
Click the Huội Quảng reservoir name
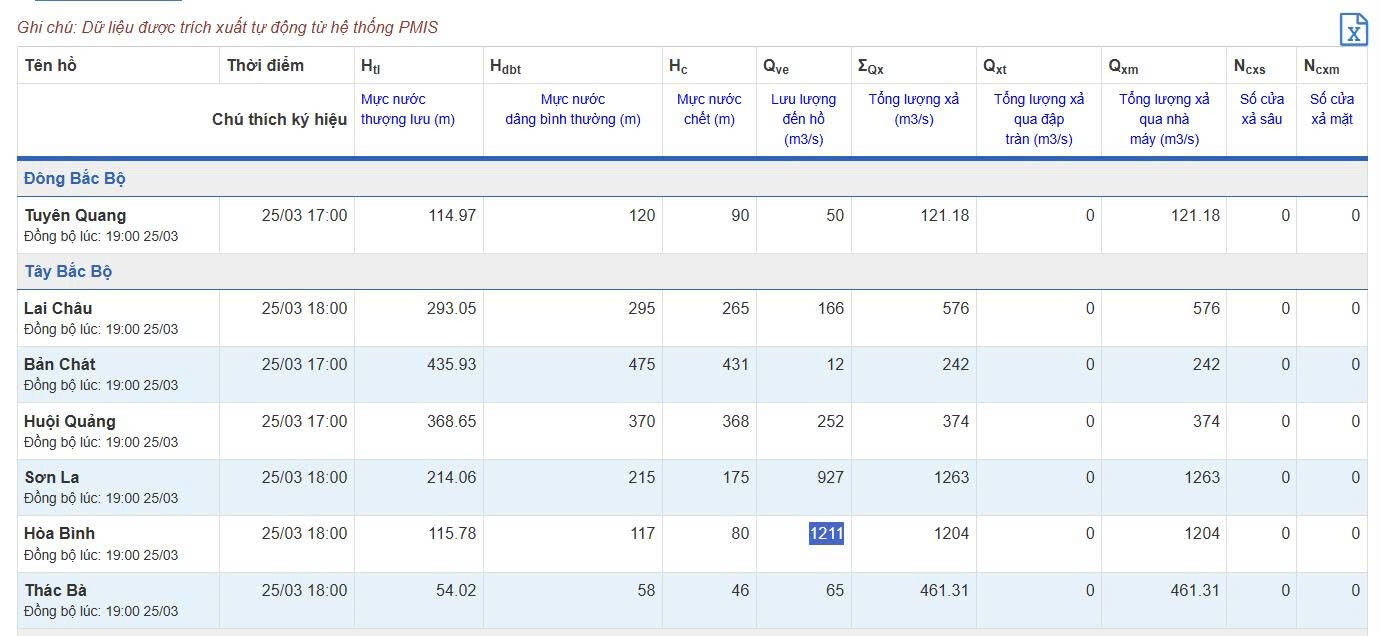70,421
